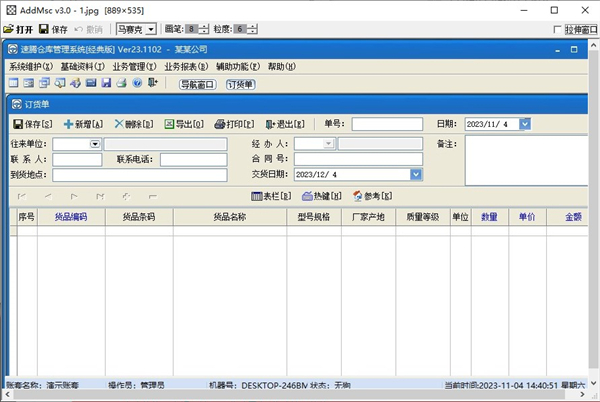Click the magnifier search toolbar icon
This screenshot has width=600, height=402.
pos(60,83)
